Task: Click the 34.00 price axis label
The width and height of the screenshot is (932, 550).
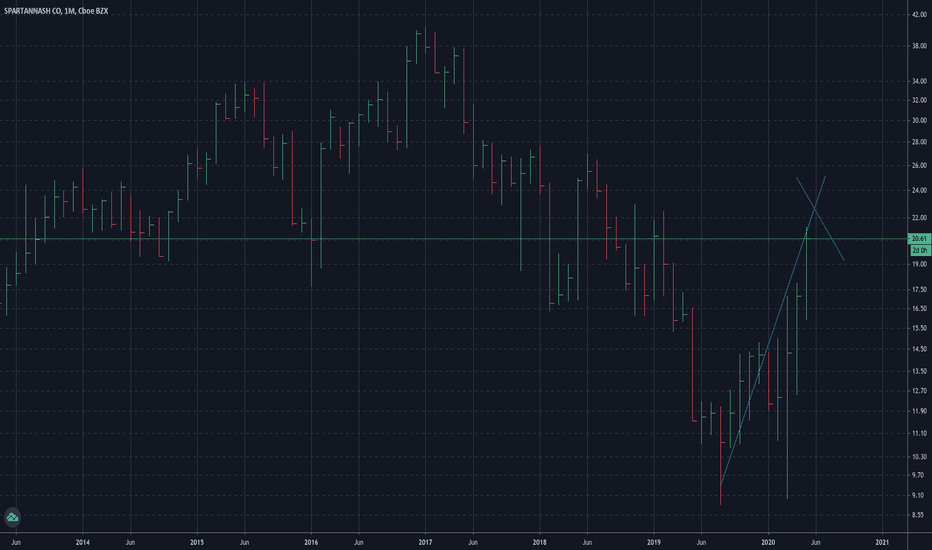Action: [x=919, y=81]
